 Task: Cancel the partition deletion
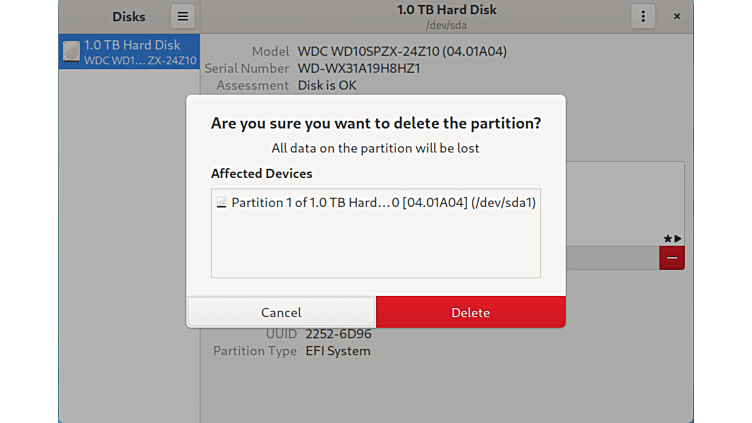pyautogui.click(x=281, y=312)
